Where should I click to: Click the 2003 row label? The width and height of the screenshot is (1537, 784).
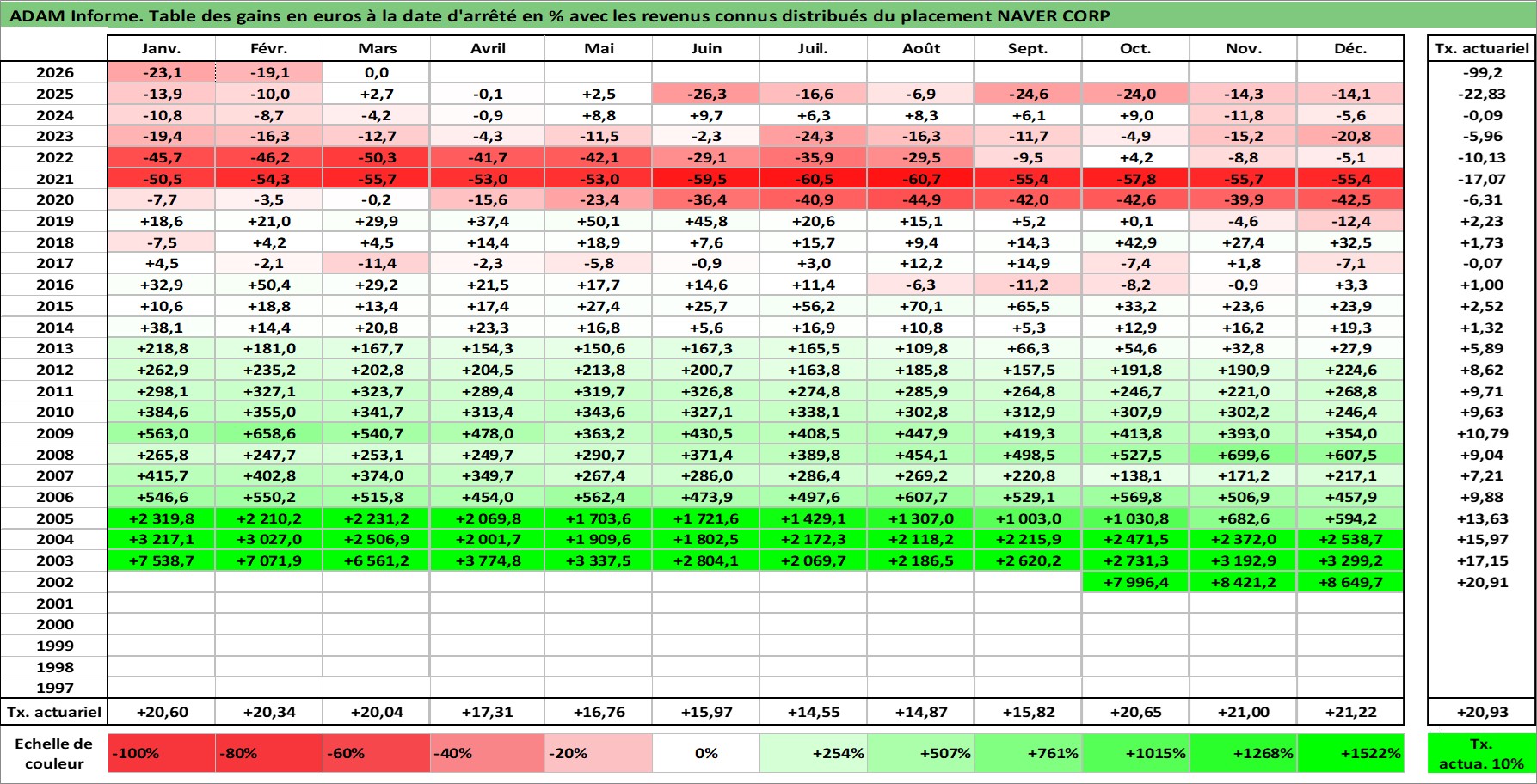(x=54, y=560)
